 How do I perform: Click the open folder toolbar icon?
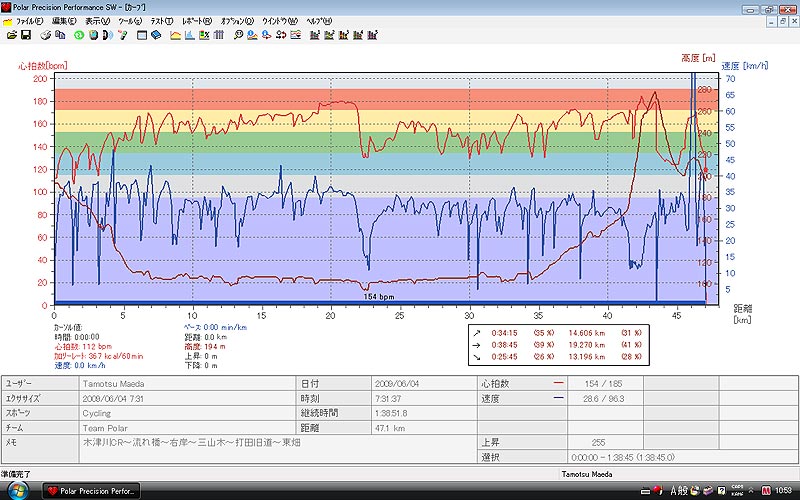click(11, 35)
